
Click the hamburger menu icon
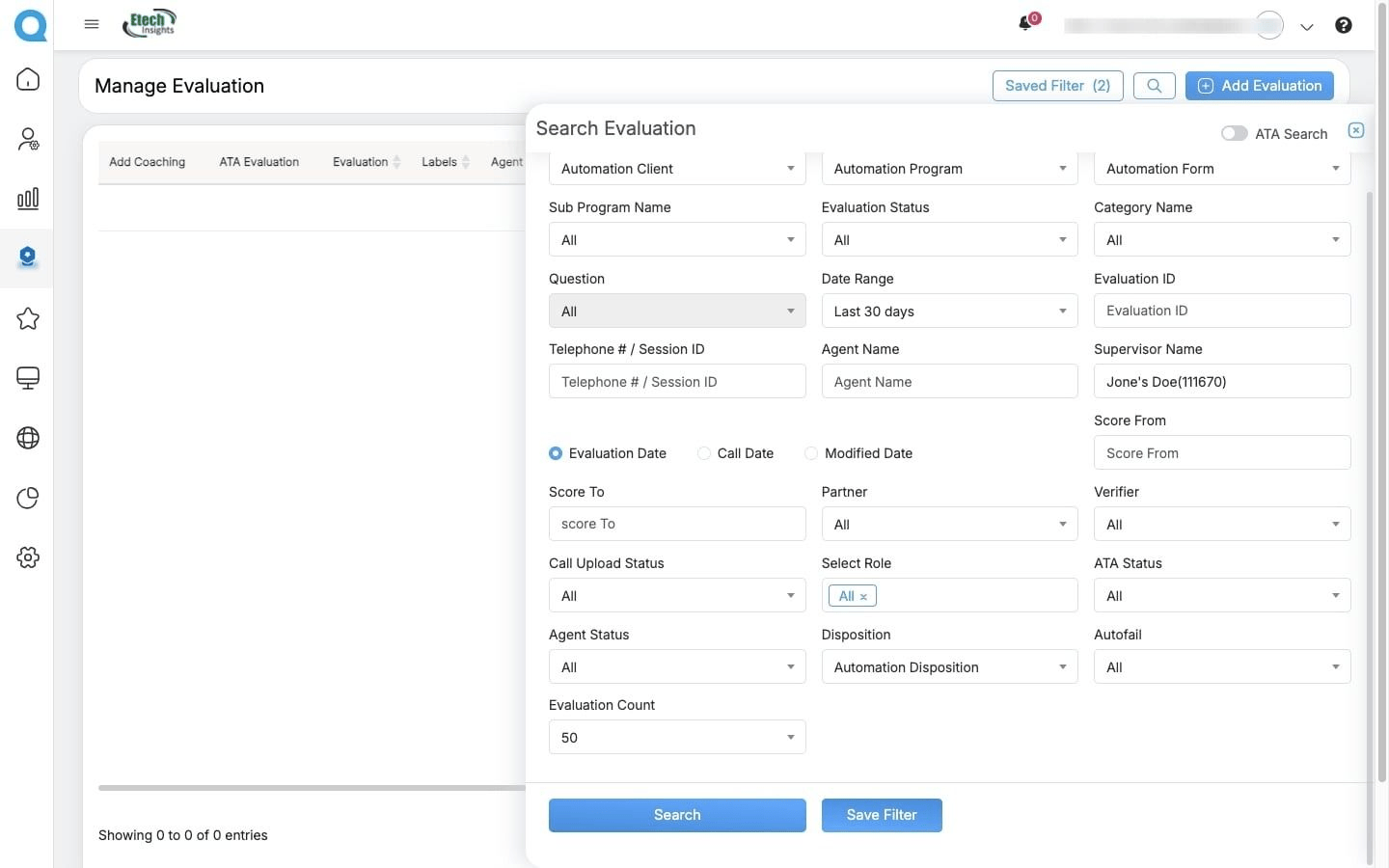coord(92,25)
